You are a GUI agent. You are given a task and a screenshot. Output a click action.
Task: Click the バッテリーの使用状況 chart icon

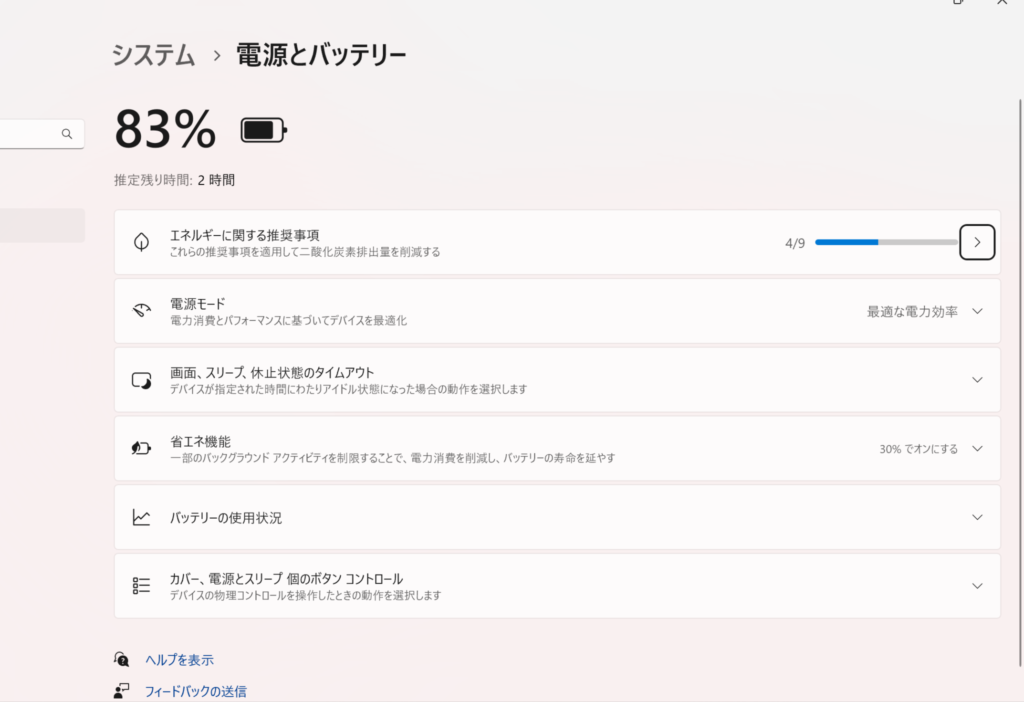[141, 517]
